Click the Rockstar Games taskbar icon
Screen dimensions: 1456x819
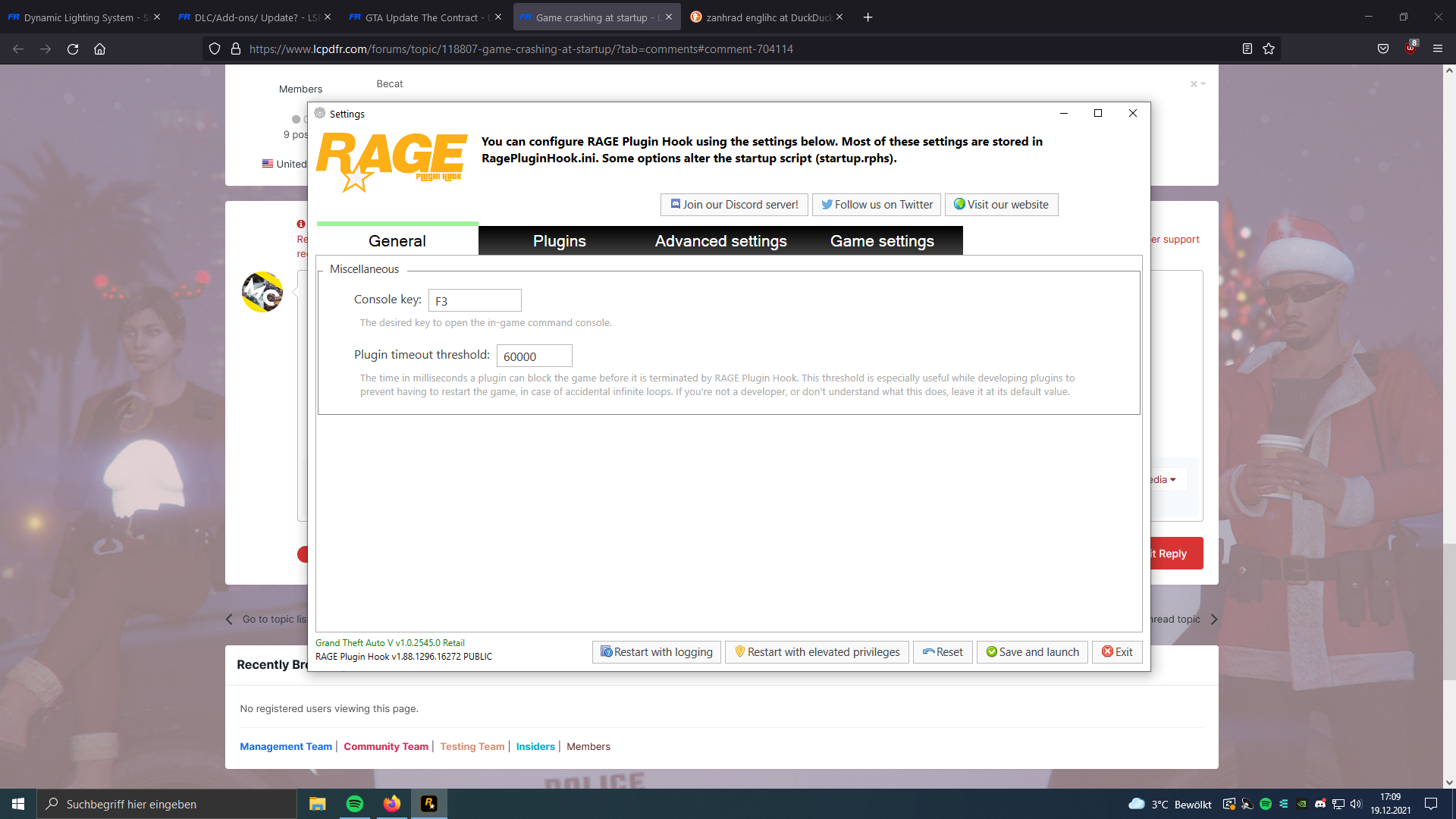click(x=429, y=804)
